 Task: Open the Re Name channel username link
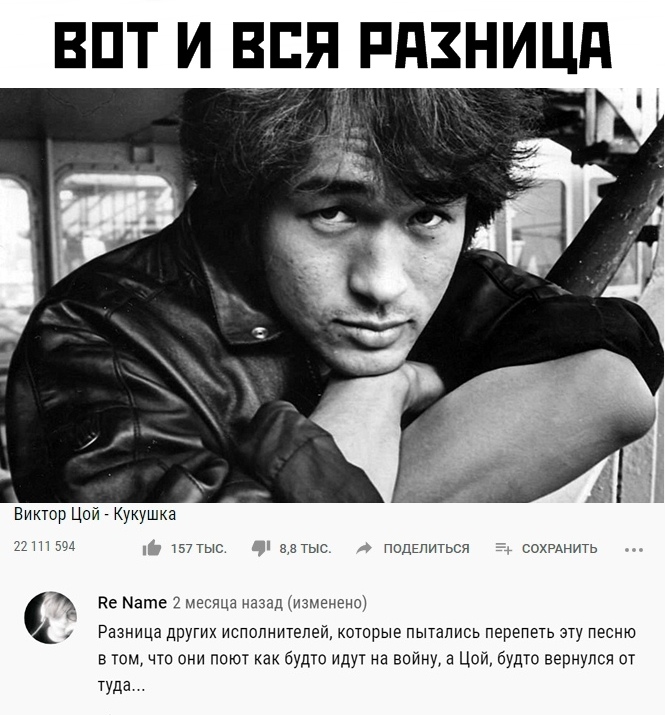tap(132, 603)
